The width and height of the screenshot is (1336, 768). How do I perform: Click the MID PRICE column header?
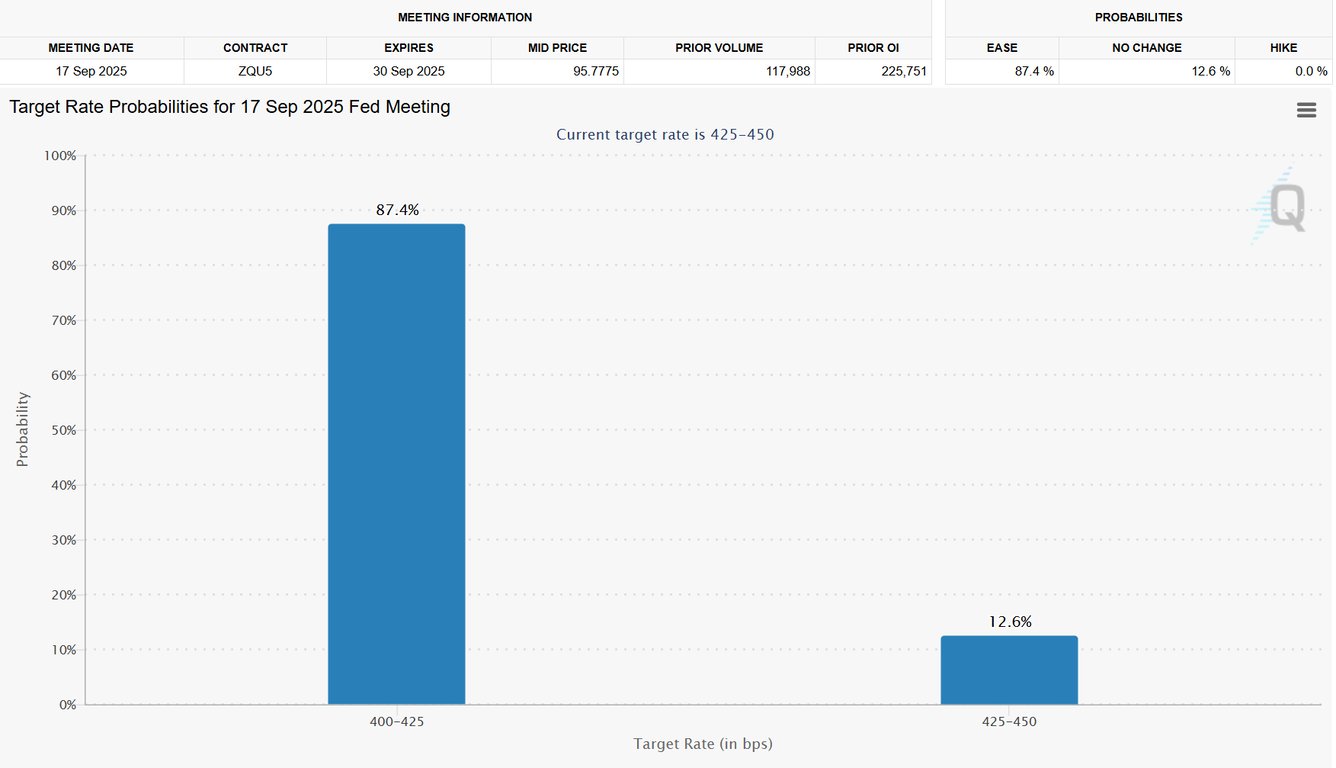click(x=557, y=47)
